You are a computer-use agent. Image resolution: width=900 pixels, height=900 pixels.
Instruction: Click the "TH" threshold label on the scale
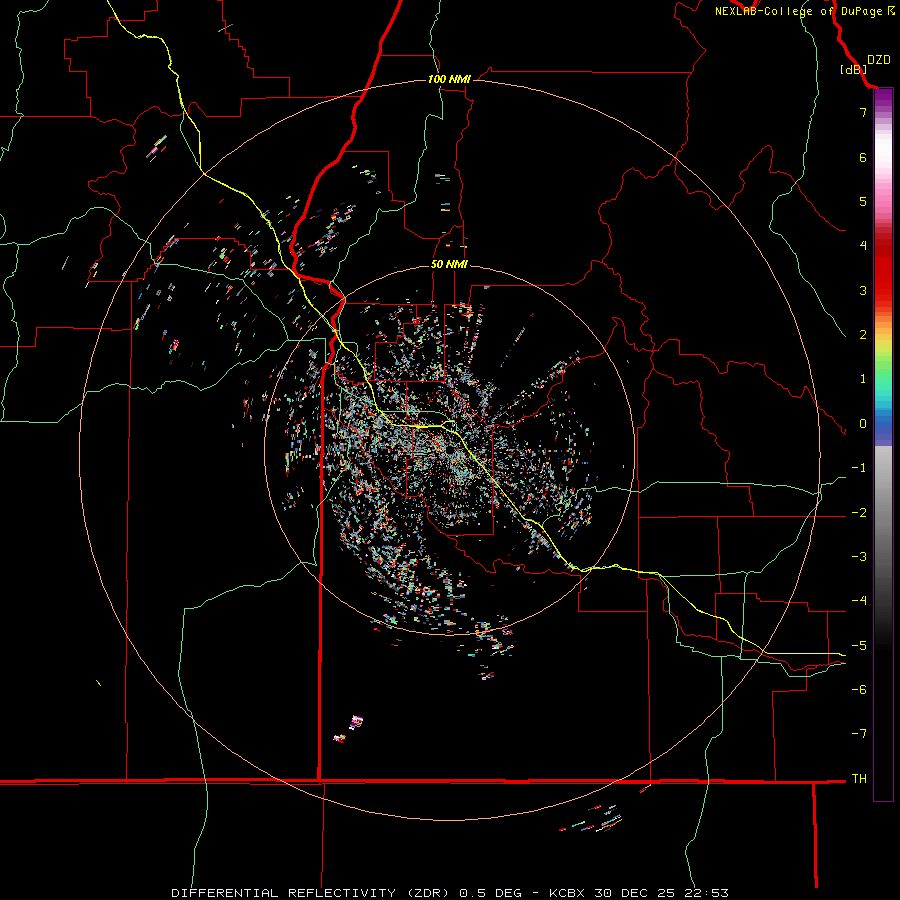pos(859,779)
